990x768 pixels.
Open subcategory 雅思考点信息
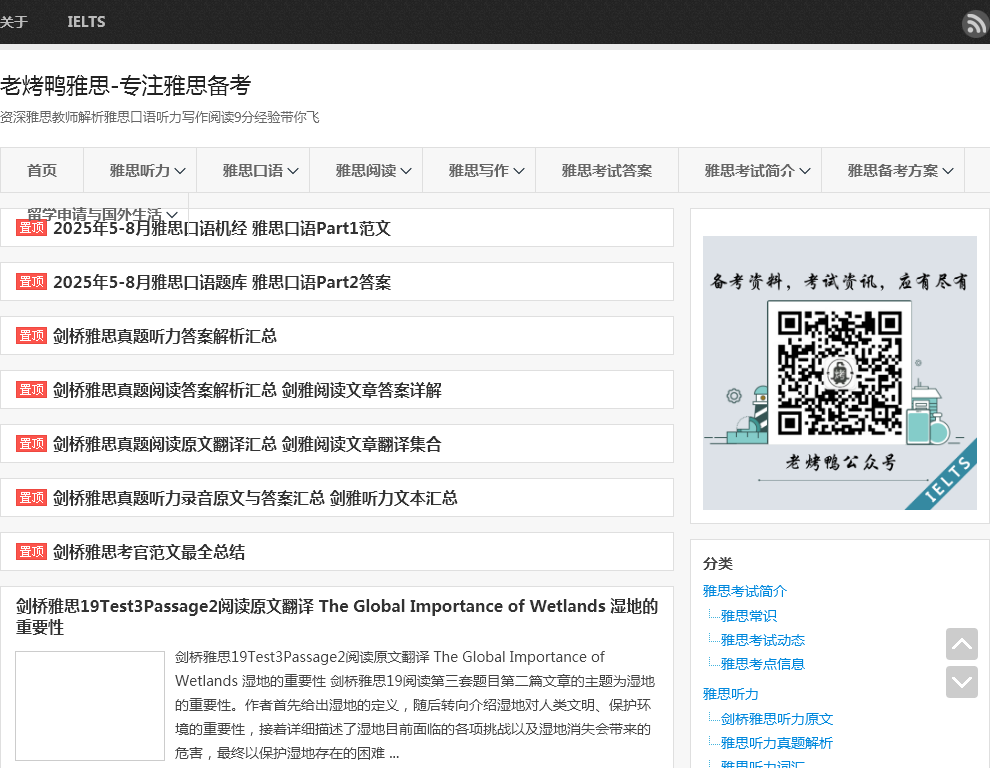[763, 664]
